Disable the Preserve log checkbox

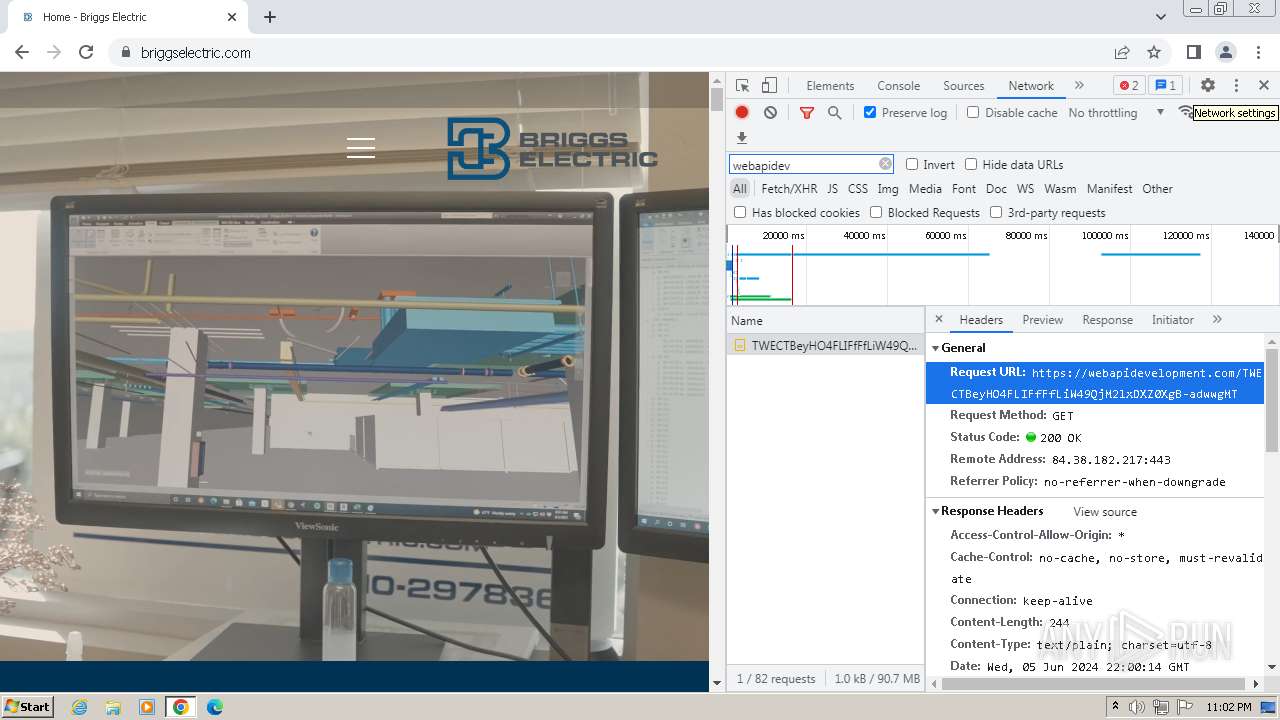click(870, 112)
